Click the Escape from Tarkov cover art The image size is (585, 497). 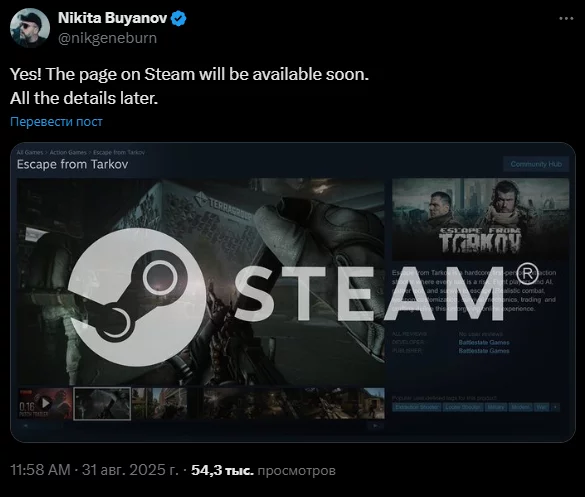[481, 219]
